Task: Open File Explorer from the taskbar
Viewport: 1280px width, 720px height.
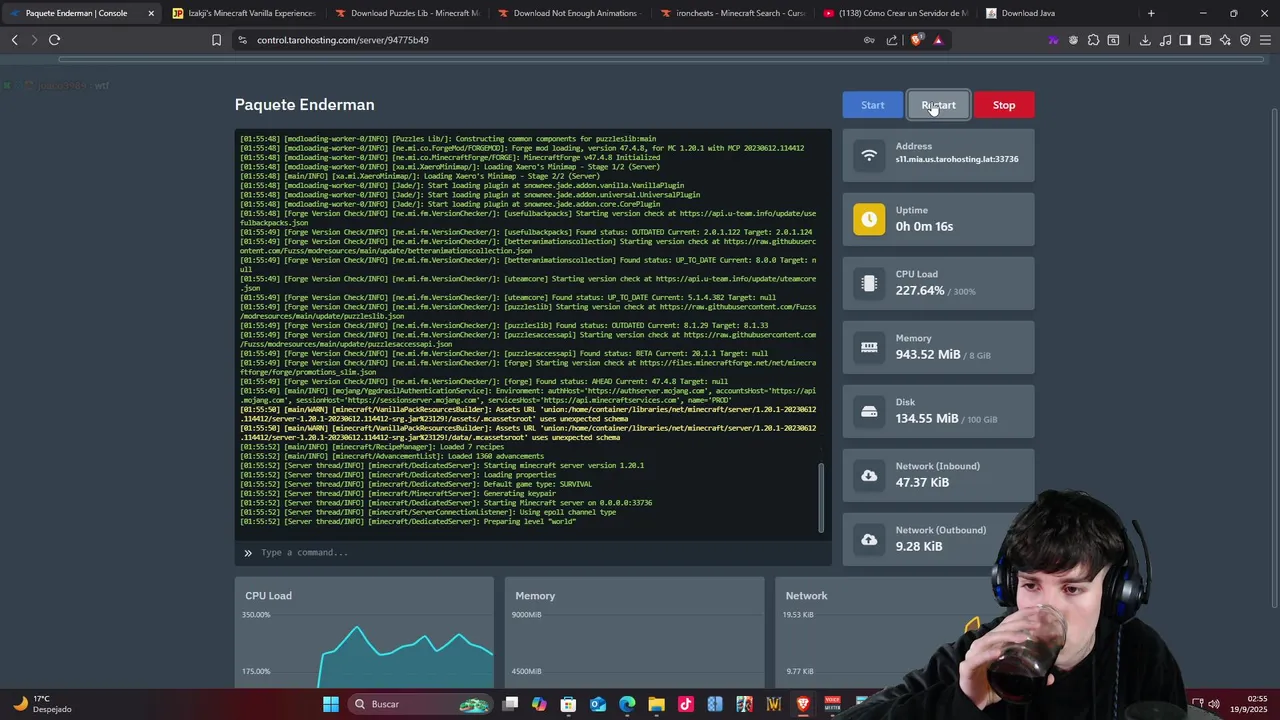Action: pyautogui.click(x=656, y=704)
